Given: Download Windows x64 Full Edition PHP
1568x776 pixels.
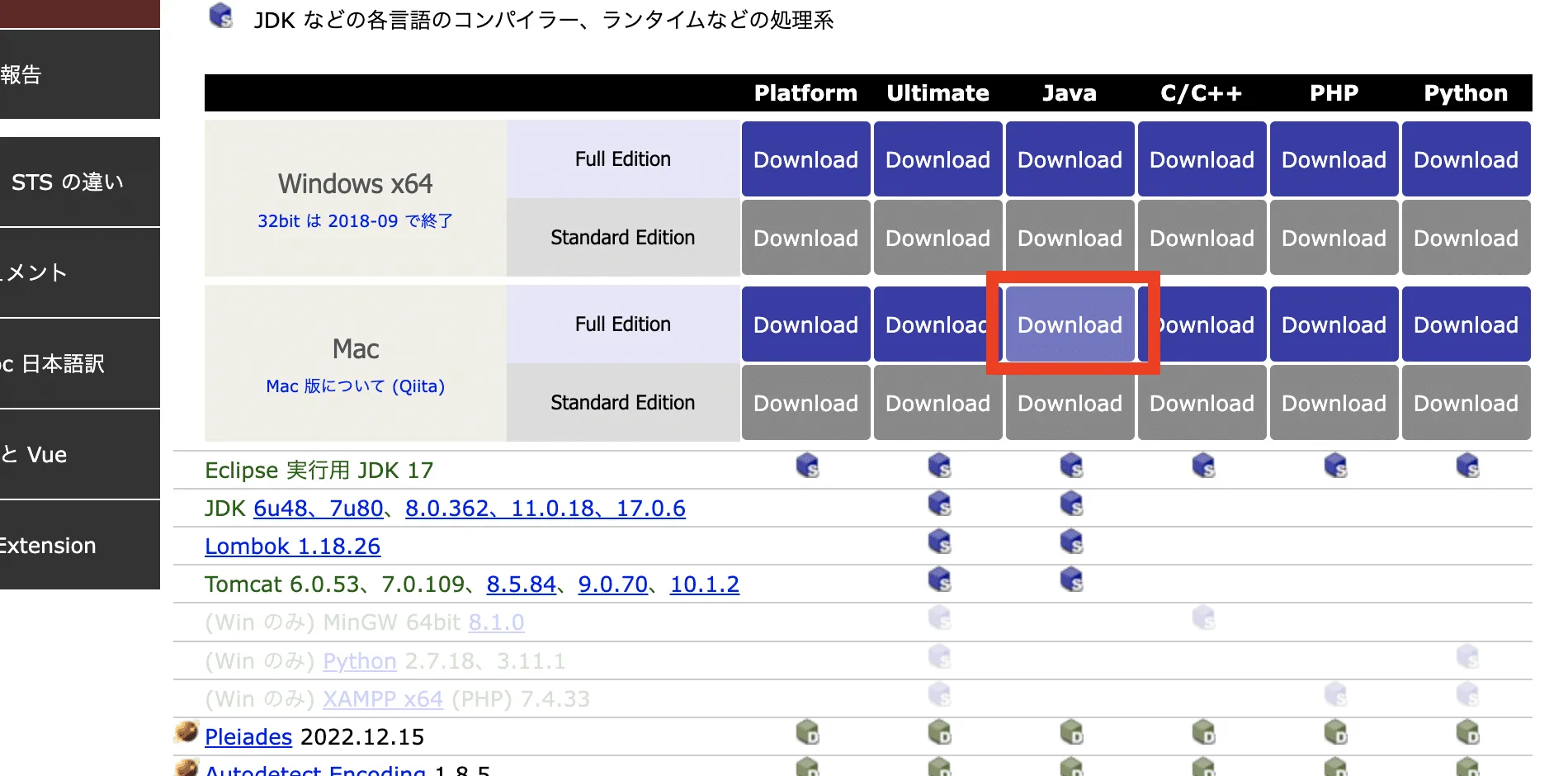Looking at the screenshot, I should [1334, 159].
